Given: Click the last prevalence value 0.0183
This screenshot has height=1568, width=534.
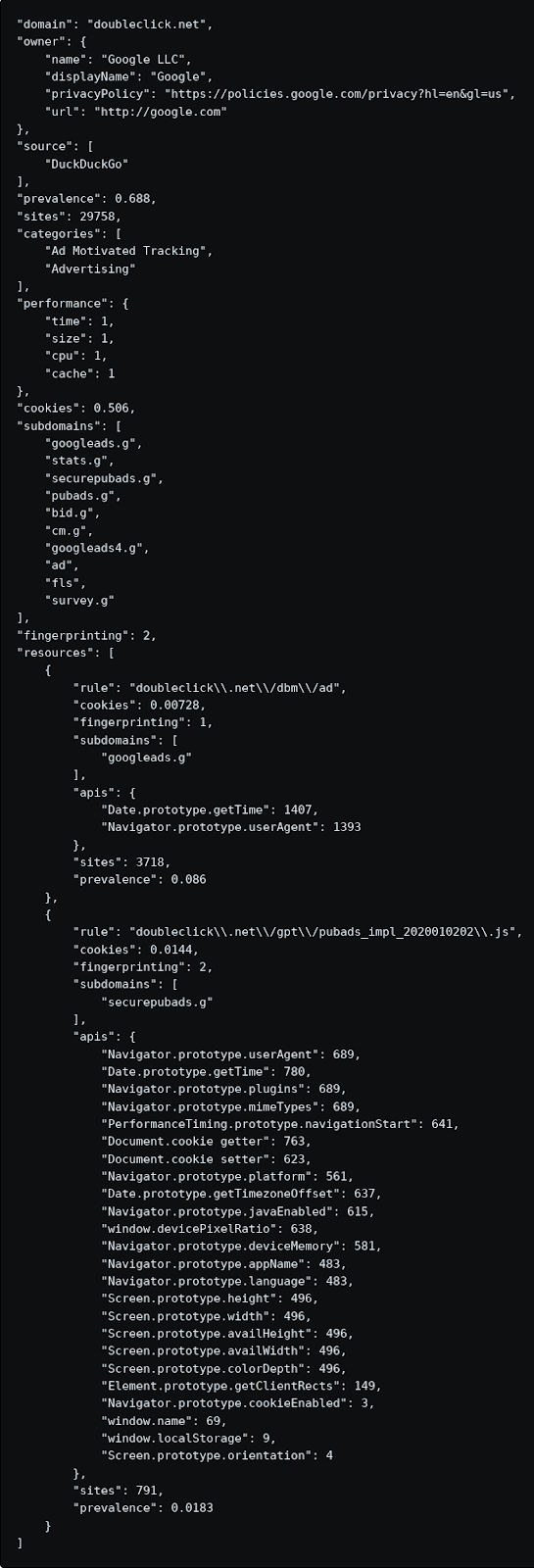Looking at the screenshot, I should [x=192, y=1508].
